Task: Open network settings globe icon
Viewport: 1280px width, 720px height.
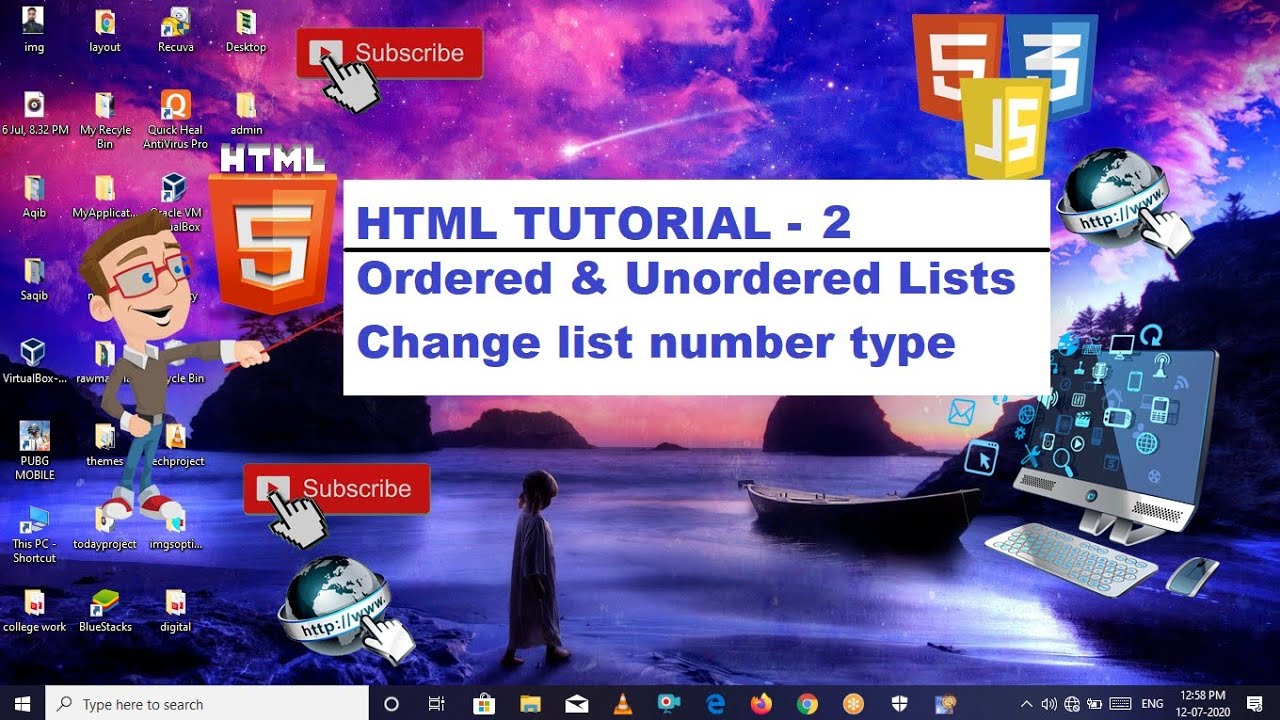Action: [x=1072, y=704]
